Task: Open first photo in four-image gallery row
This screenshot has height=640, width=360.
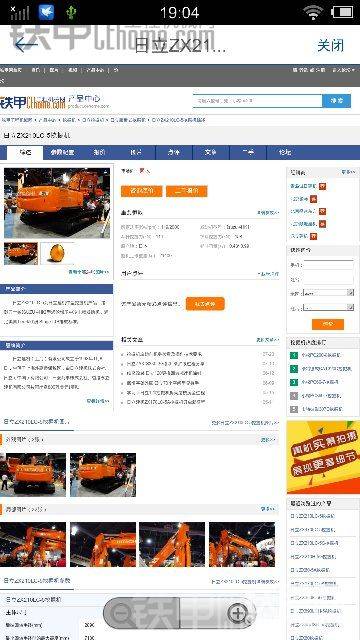Action: point(33,544)
